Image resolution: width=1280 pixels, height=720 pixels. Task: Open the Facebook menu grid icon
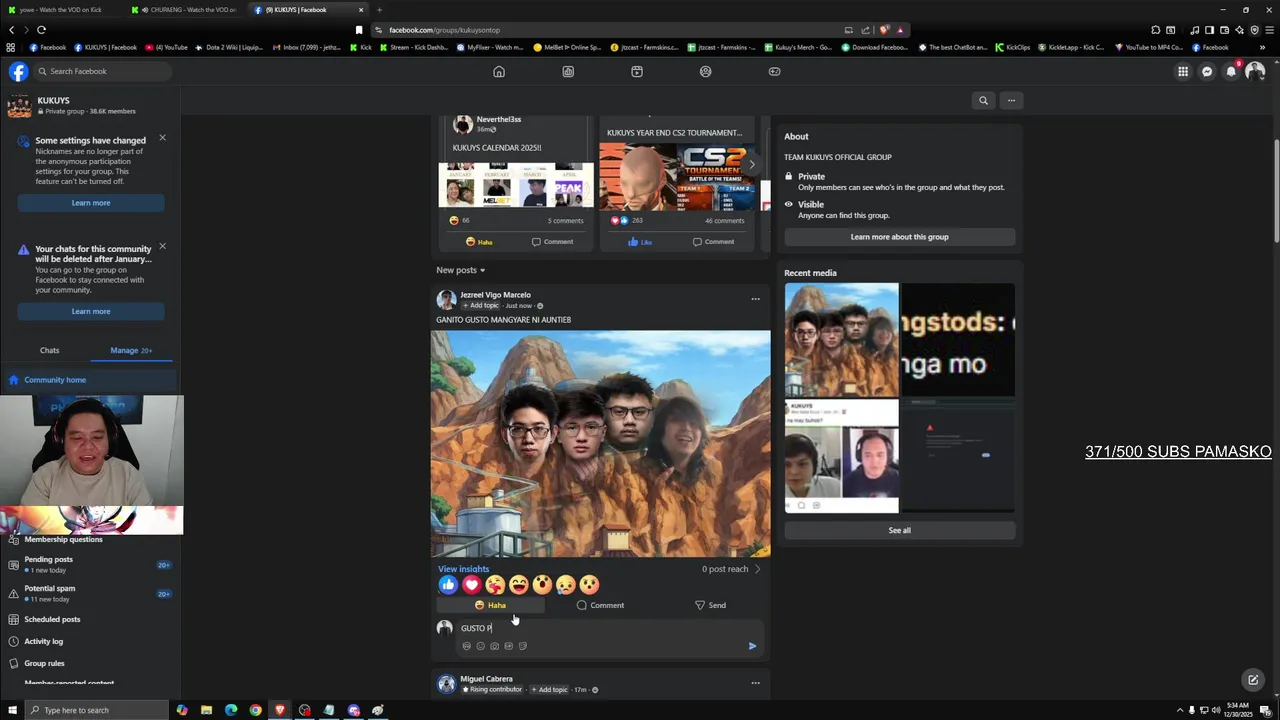(1183, 71)
